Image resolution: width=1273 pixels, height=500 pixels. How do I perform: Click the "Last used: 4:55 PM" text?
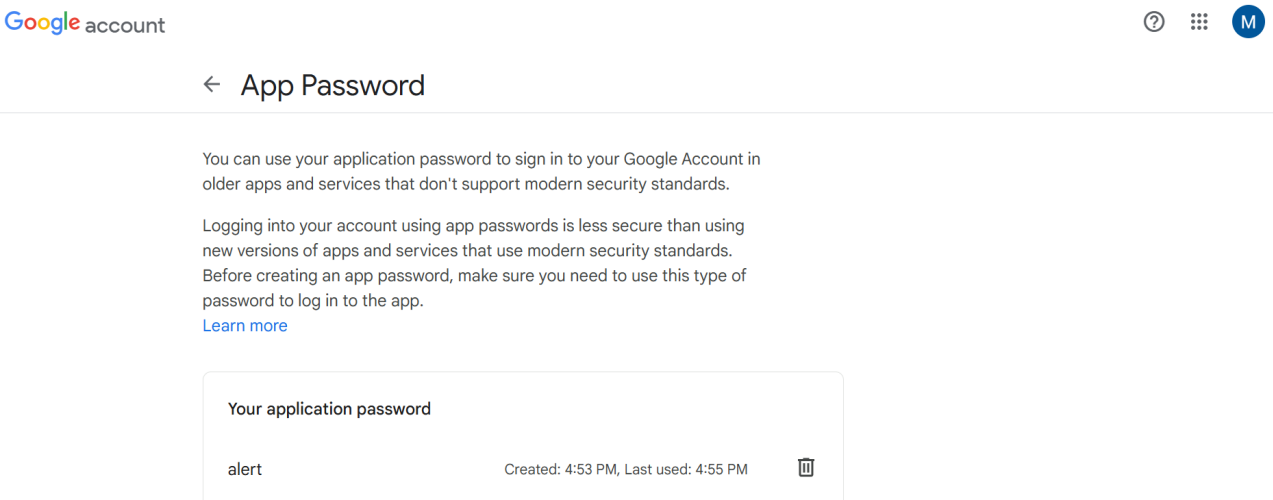[686, 469]
